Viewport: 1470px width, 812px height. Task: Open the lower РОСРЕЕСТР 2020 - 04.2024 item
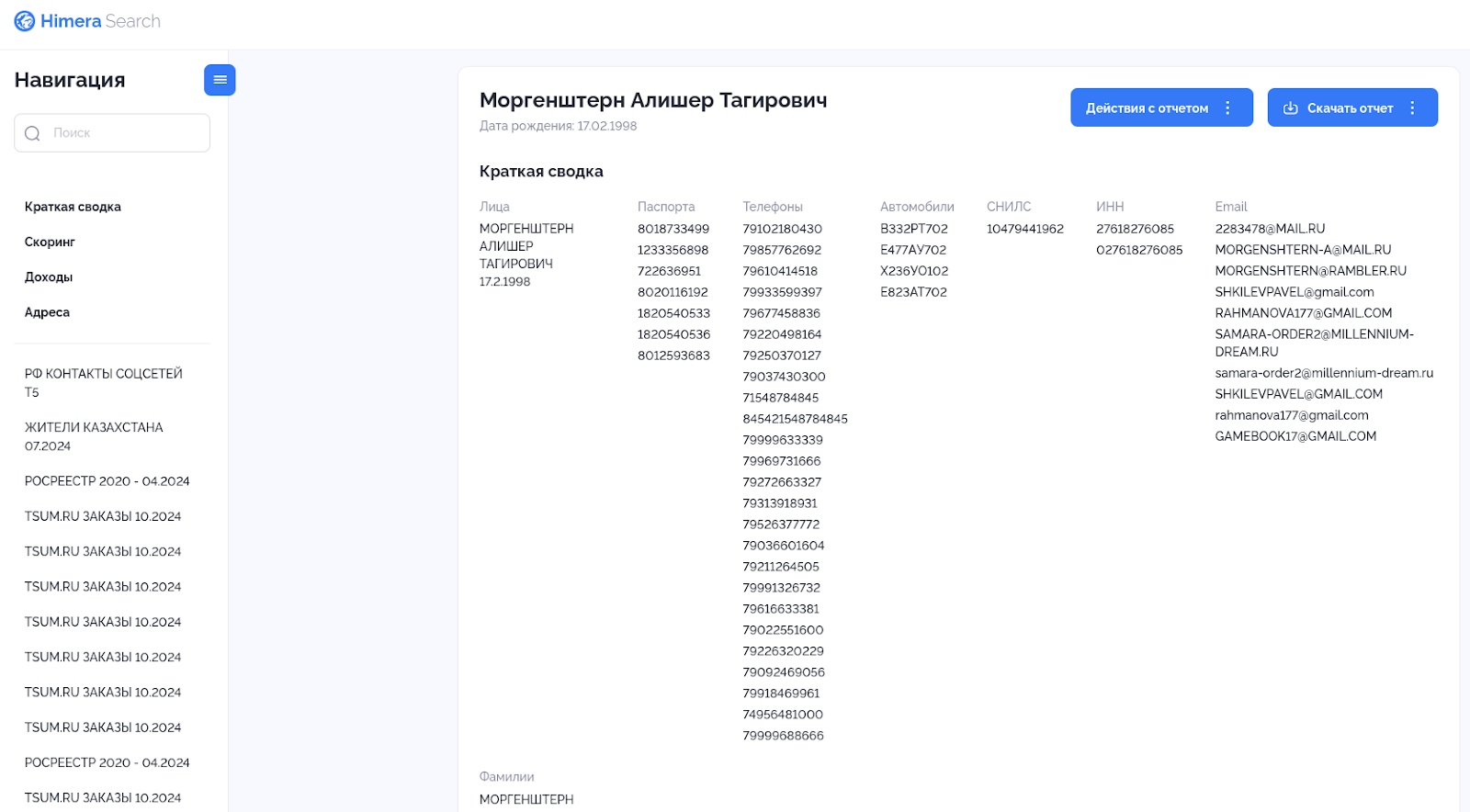(107, 762)
